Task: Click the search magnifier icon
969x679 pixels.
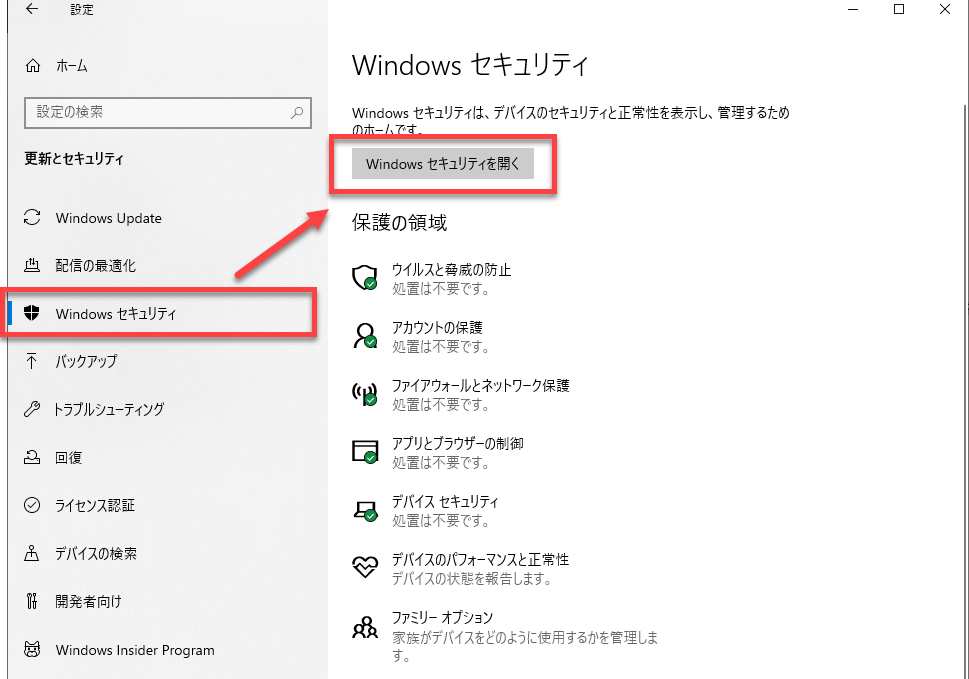Action: (x=297, y=113)
